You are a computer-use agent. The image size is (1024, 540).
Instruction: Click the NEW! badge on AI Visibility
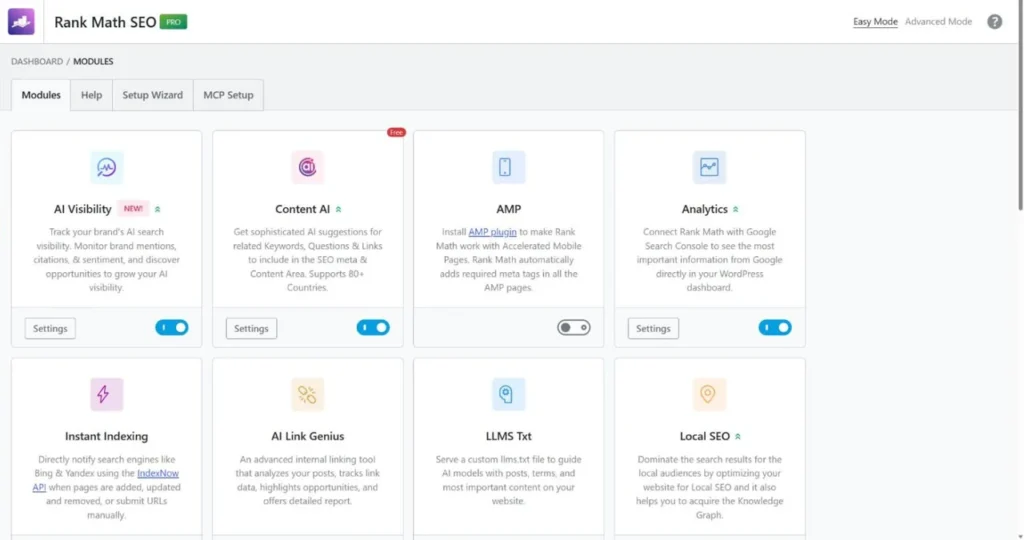(x=133, y=208)
